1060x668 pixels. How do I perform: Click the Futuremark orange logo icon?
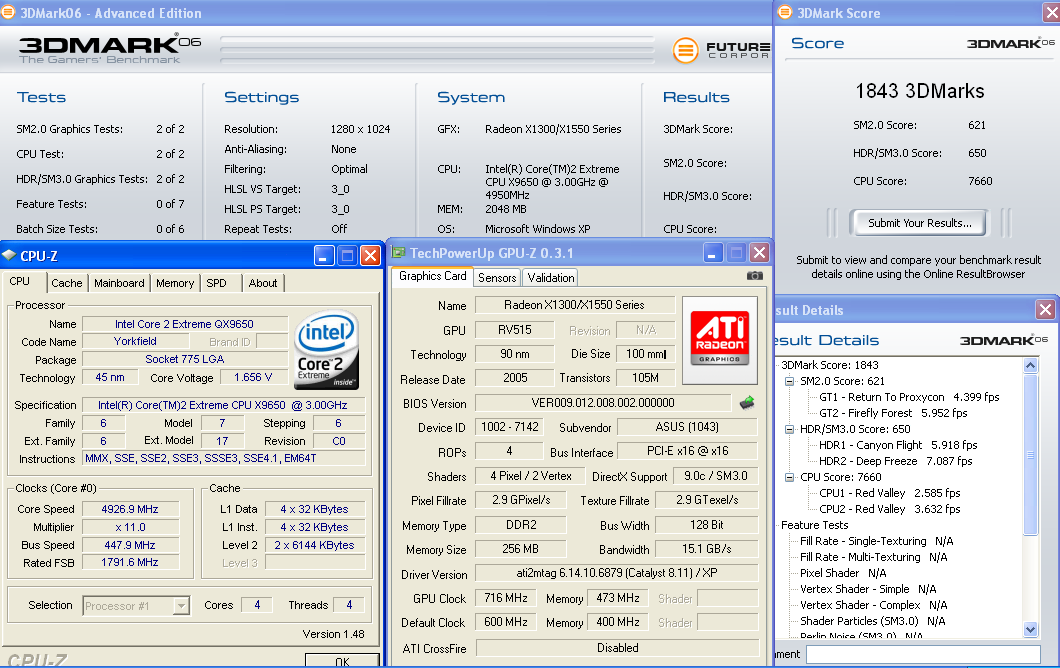tap(685, 50)
